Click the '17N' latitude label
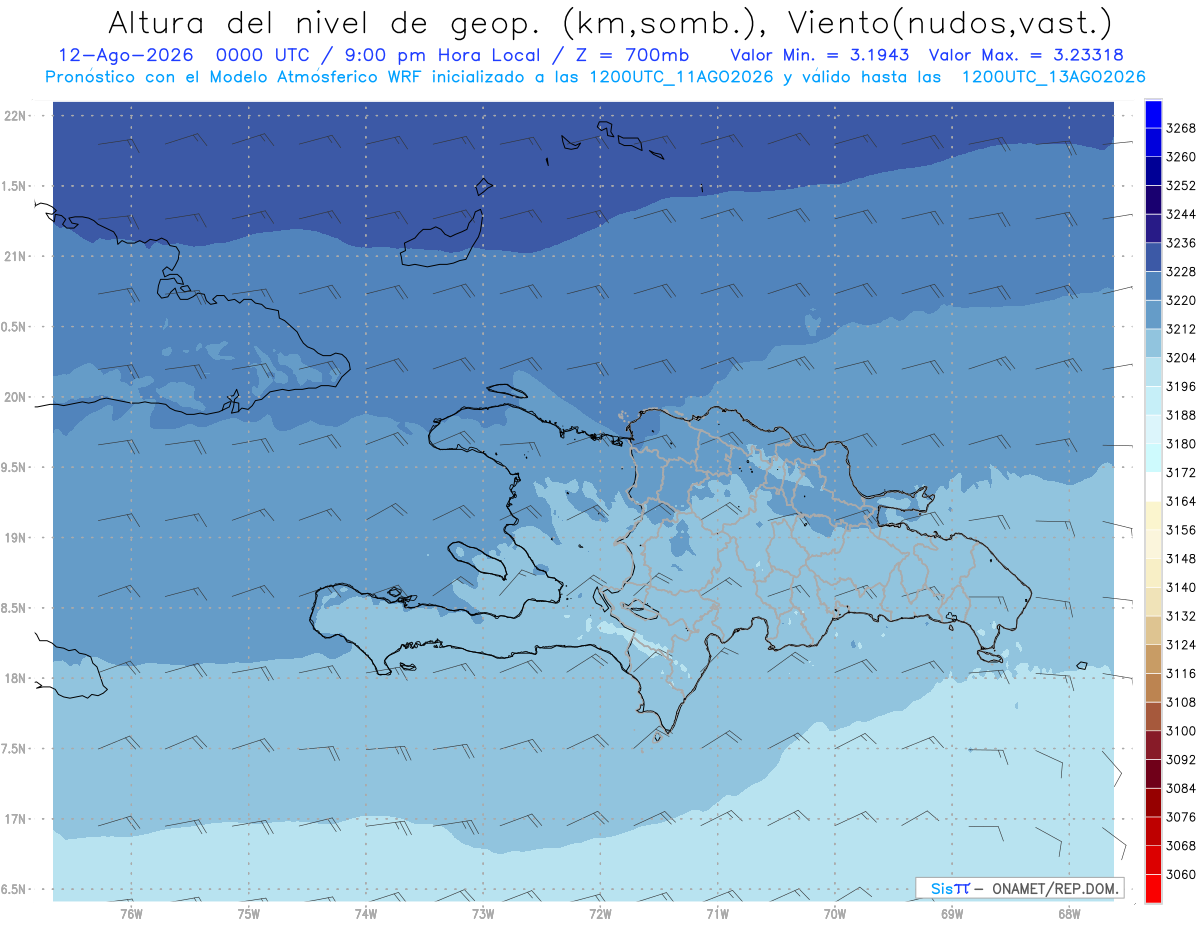The height and width of the screenshot is (927, 1200). tap(16, 819)
